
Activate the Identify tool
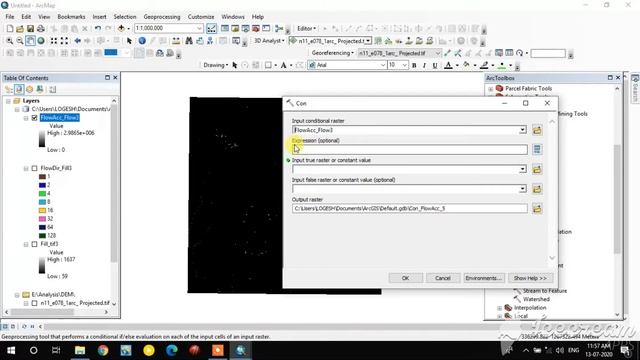coord(142,41)
